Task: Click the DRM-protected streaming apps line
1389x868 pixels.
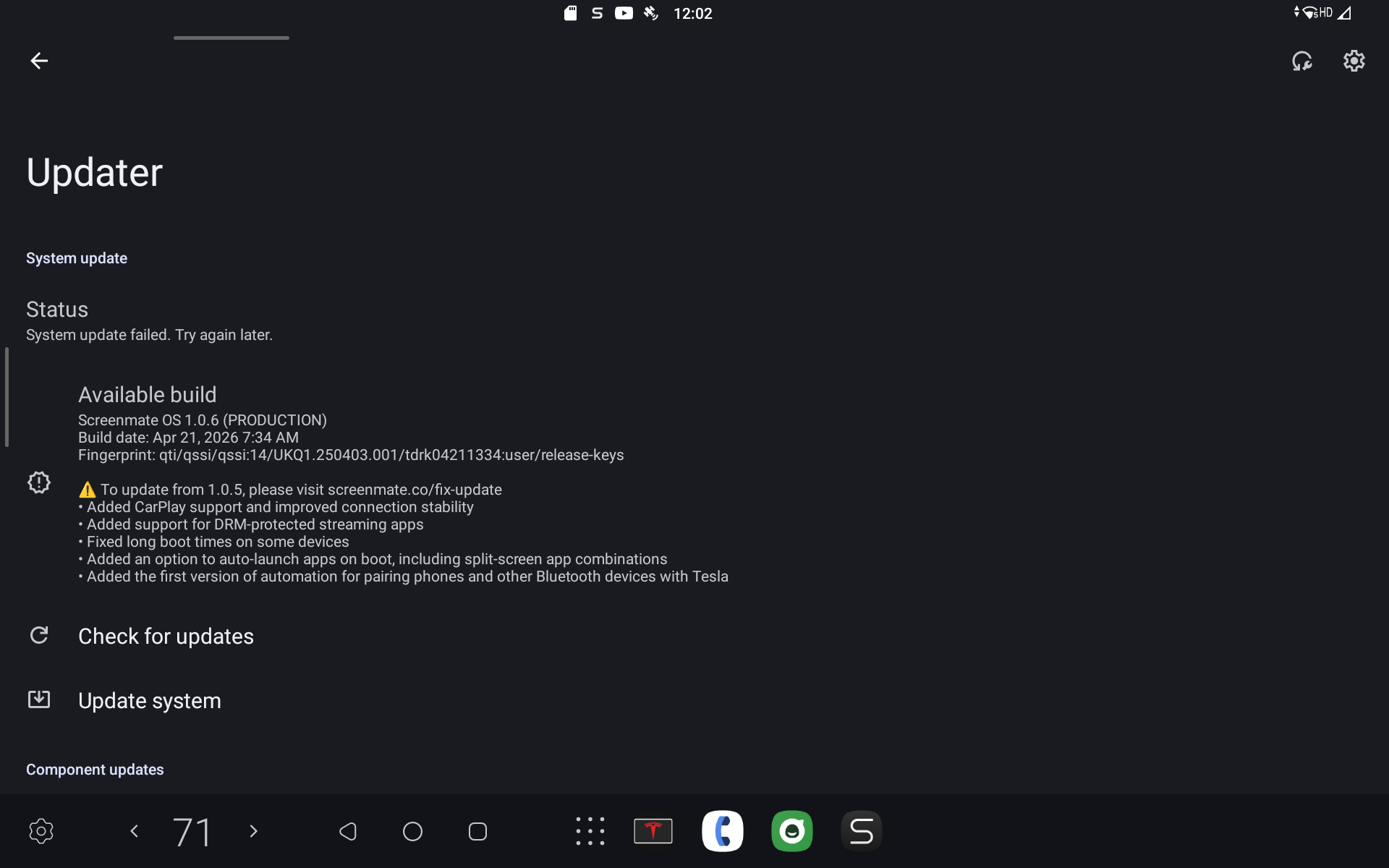Action: [x=251, y=524]
